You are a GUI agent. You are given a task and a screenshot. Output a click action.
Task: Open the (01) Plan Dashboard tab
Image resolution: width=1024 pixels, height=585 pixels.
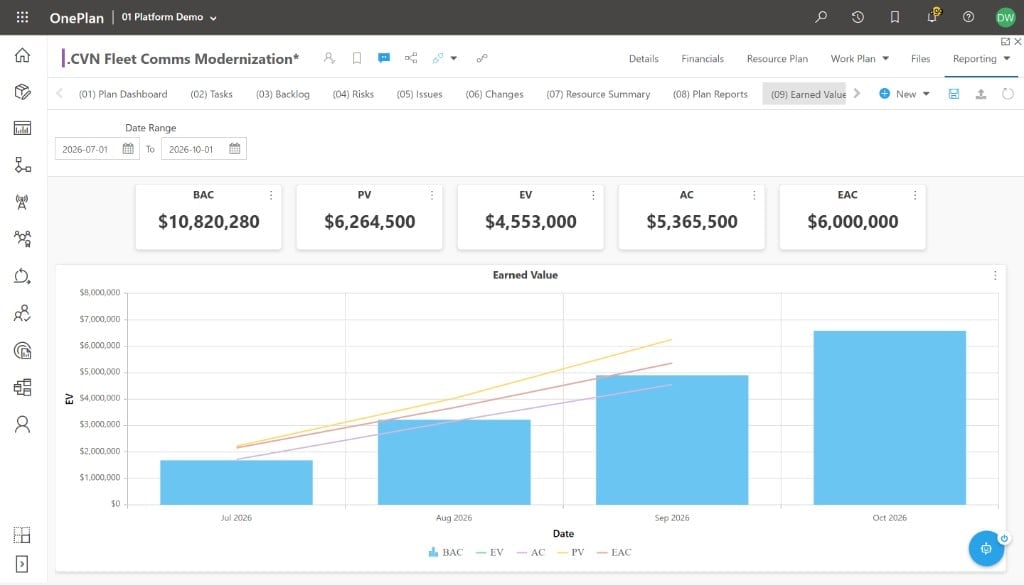point(123,94)
